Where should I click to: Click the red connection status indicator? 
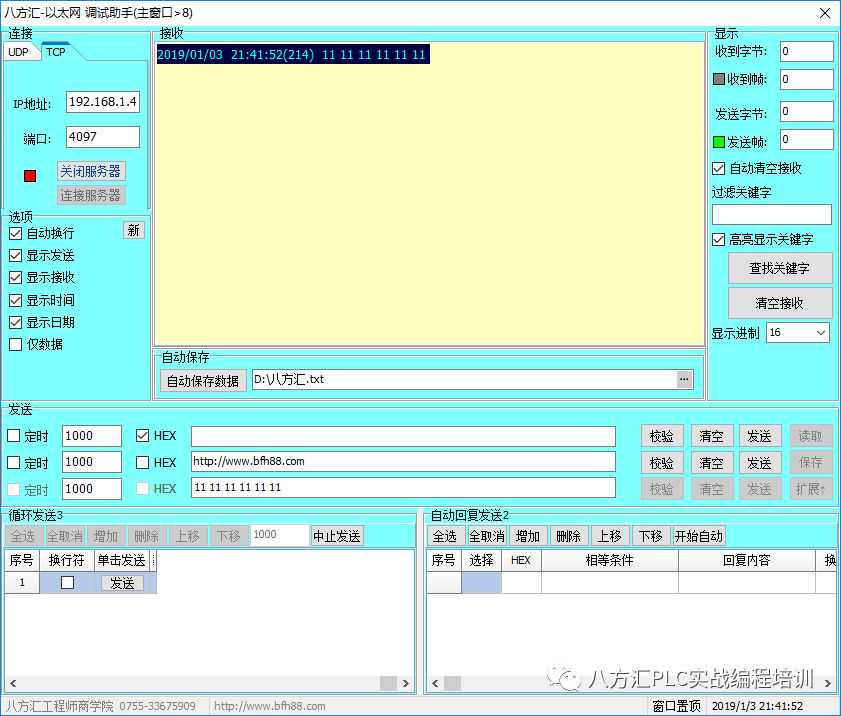[x=30, y=175]
